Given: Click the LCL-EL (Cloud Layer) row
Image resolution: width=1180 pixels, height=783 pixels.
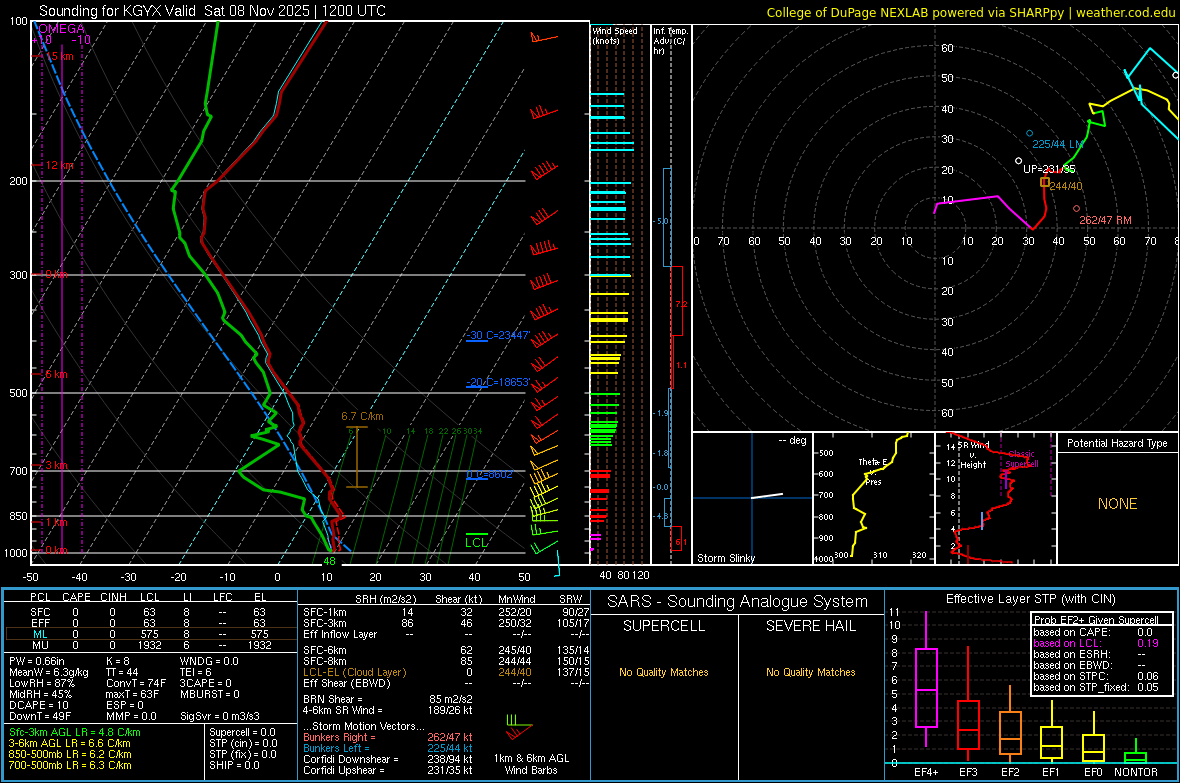Looking at the screenshot, I should 446,672.
